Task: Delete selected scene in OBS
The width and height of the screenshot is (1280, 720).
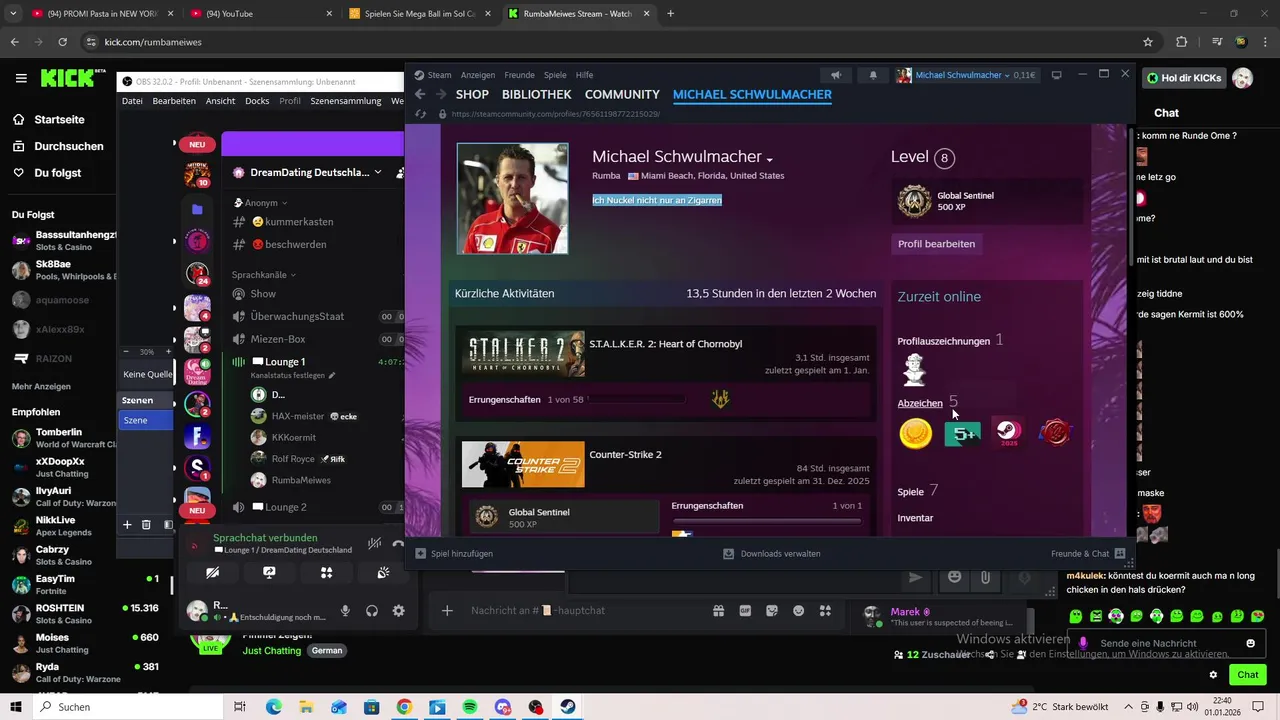Action: click(x=146, y=524)
